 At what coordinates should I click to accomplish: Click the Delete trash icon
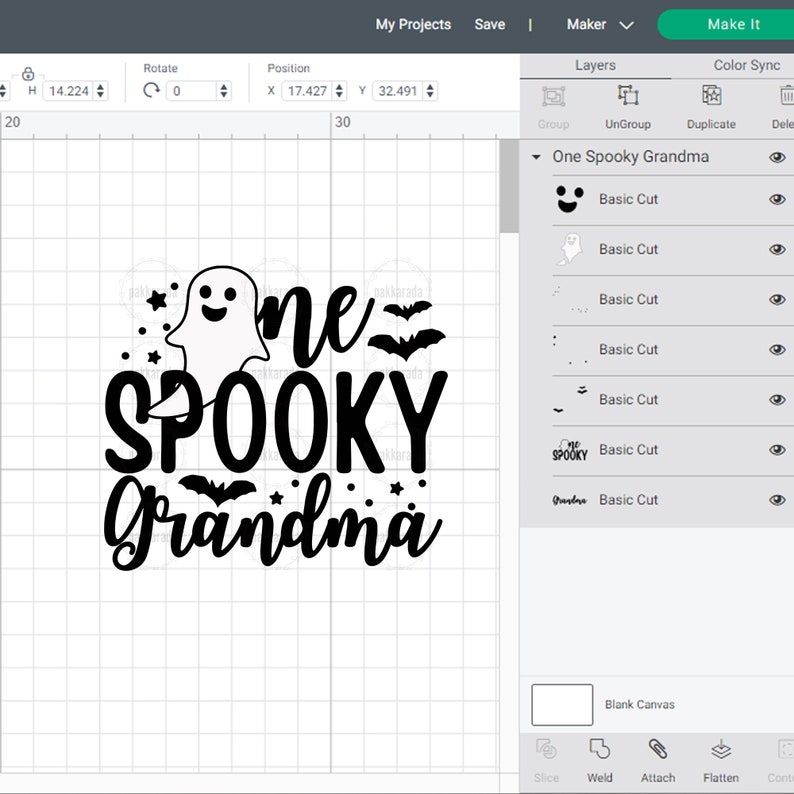click(x=787, y=96)
